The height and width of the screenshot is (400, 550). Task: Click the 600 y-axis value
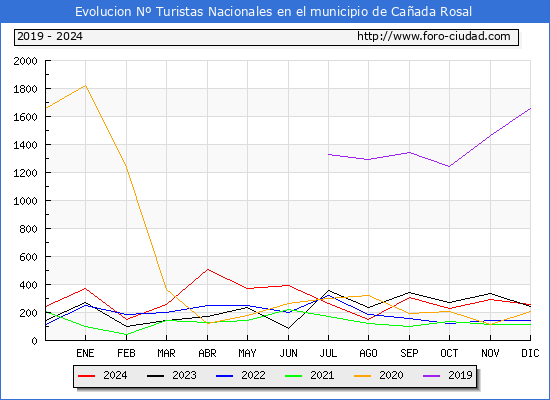click(x=28, y=257)
